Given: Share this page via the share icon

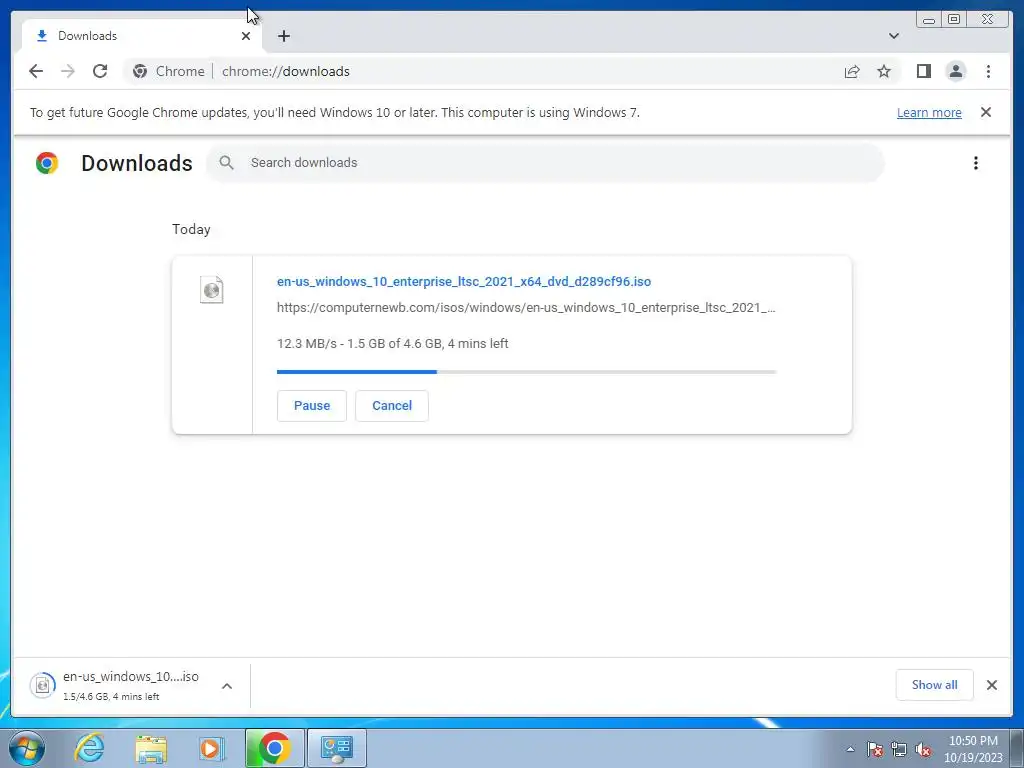Looking at the screenshot, I should (x=852, y=71).
